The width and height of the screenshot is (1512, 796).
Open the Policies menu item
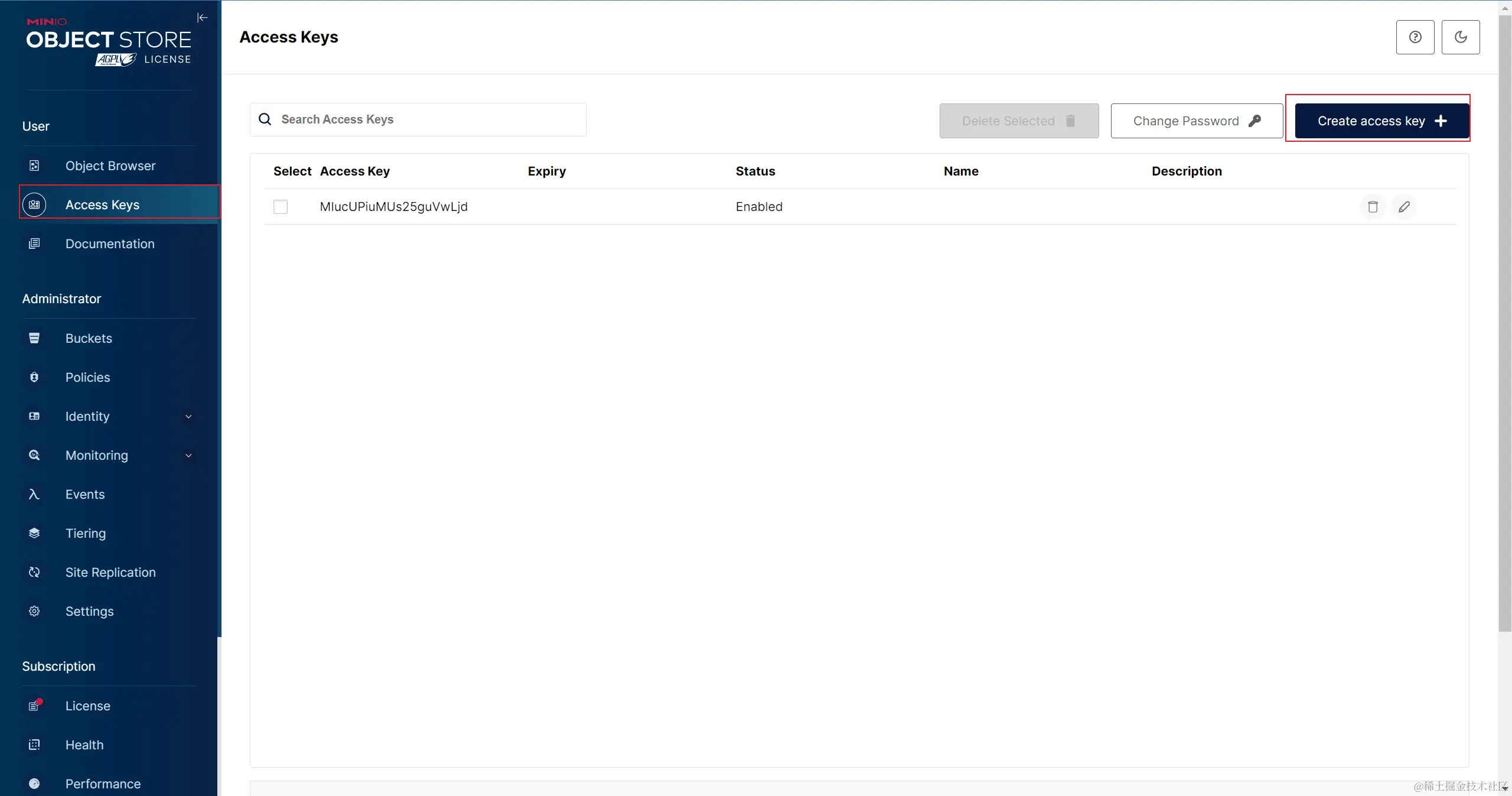coord(87,377)
